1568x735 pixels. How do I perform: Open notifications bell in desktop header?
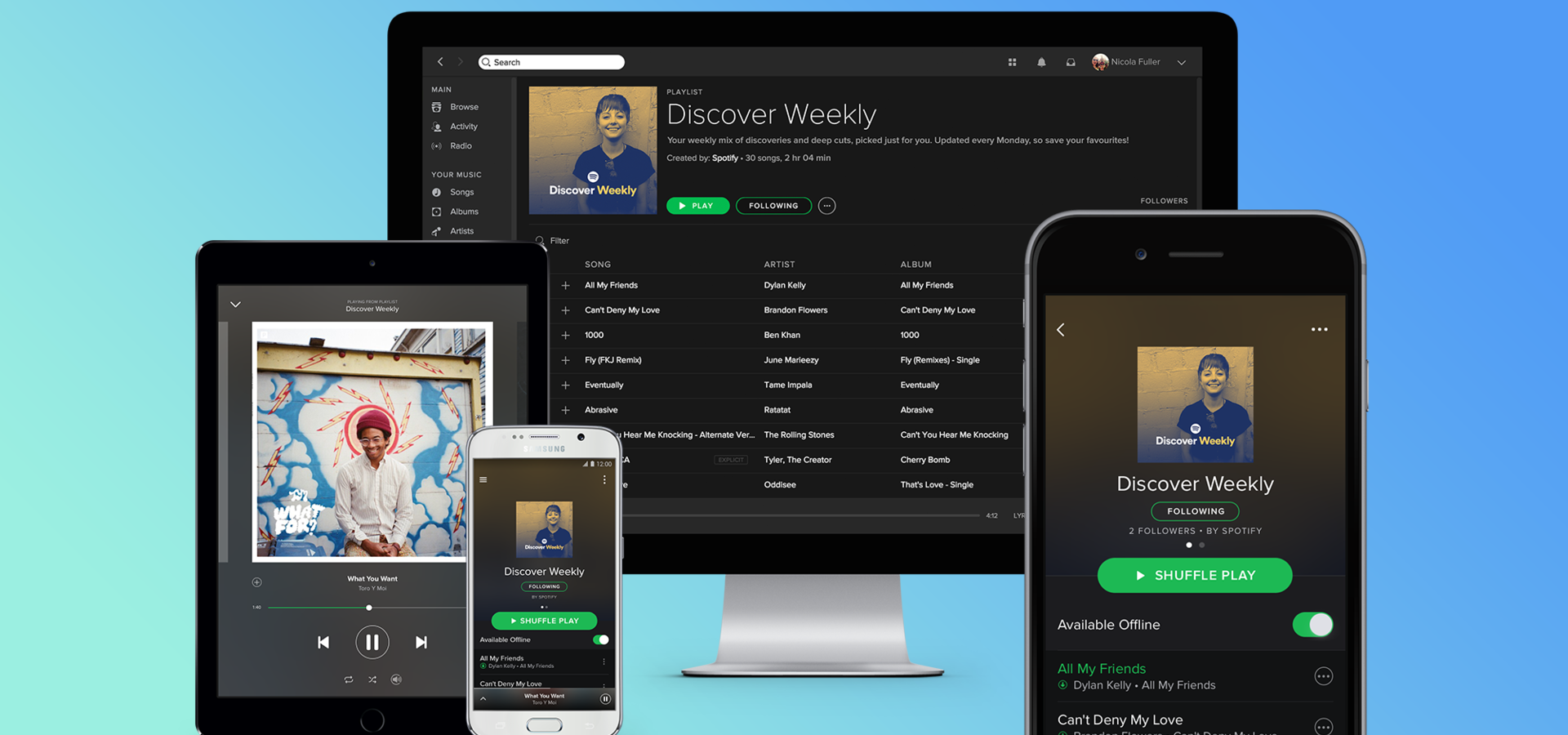tap(1041, 62)
